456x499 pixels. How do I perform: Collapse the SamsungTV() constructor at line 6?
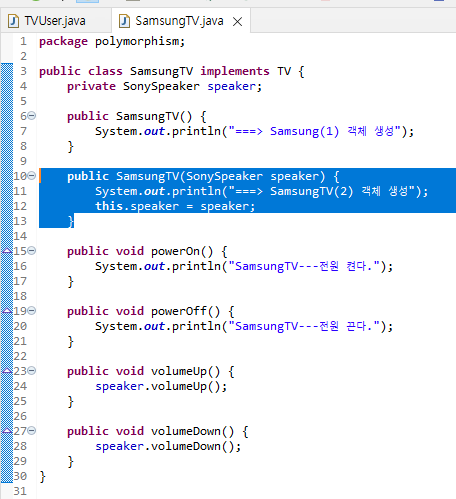pyautogui.click(x=32, y=116)
